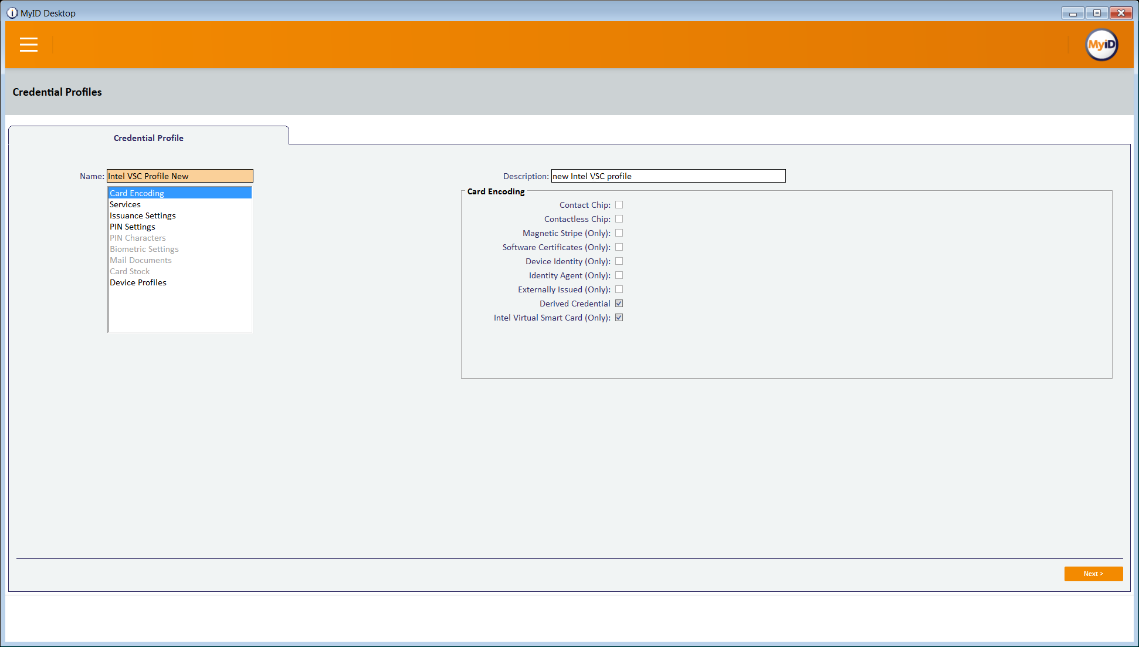1139x647 pixels.
Task: Click the grayed Biometric Settings entry
Action: tap(180, 249)
